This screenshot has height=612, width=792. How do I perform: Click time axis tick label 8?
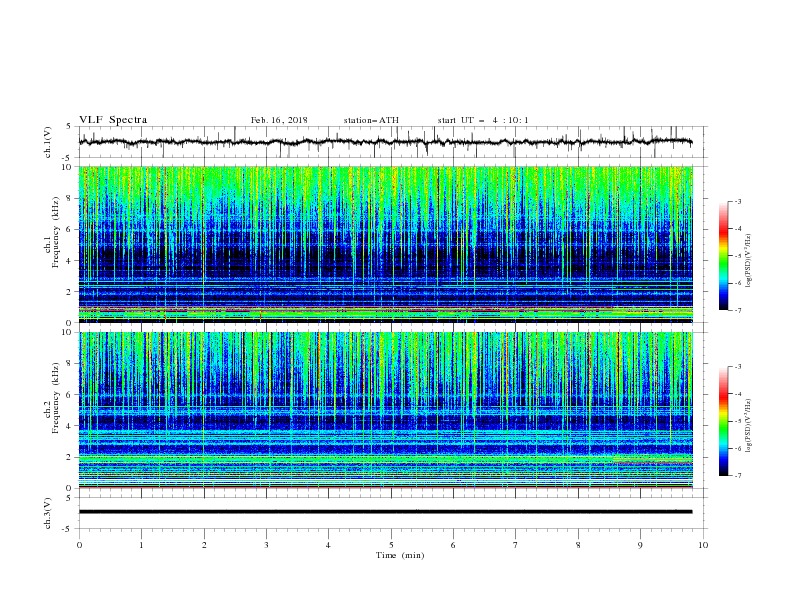tap(578, 545)
